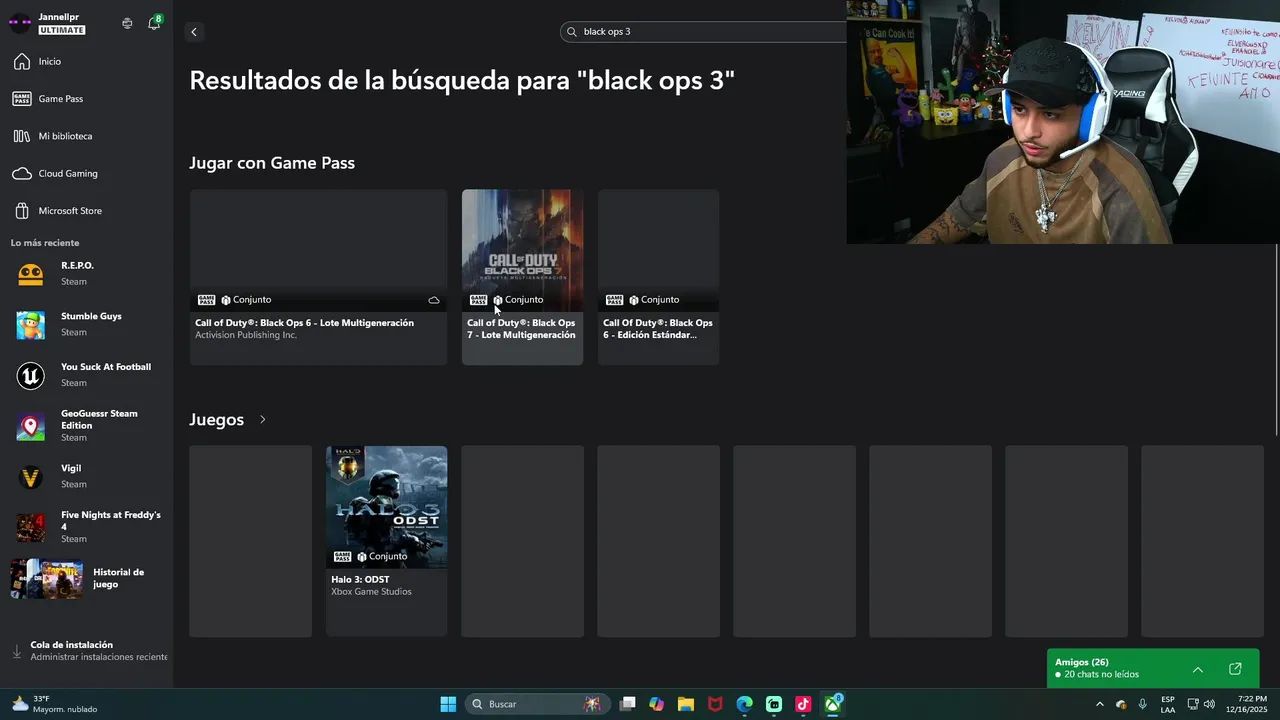This screenshot has width=1280, height=720.
Task: Expand the Juegos section chevron
Action: pos(263,419)
